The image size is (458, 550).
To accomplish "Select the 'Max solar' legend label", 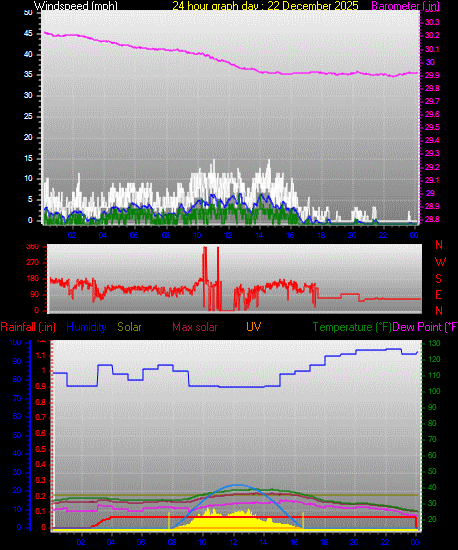I will 195,327.
